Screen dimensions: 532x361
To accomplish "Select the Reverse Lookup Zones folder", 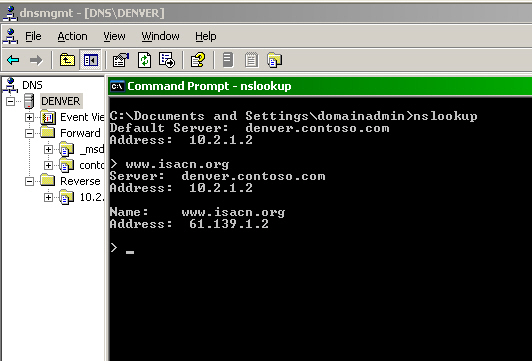I will [x=80, y=181].
